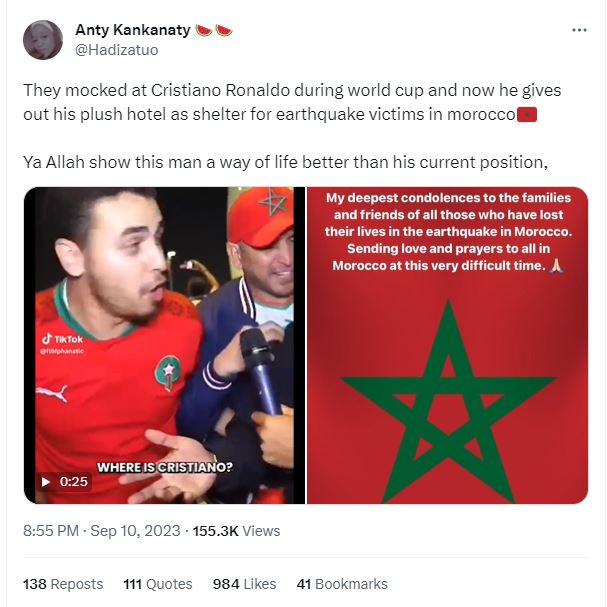
Task: Open the 41 Bookmarks count
Action: pos(342,584)
